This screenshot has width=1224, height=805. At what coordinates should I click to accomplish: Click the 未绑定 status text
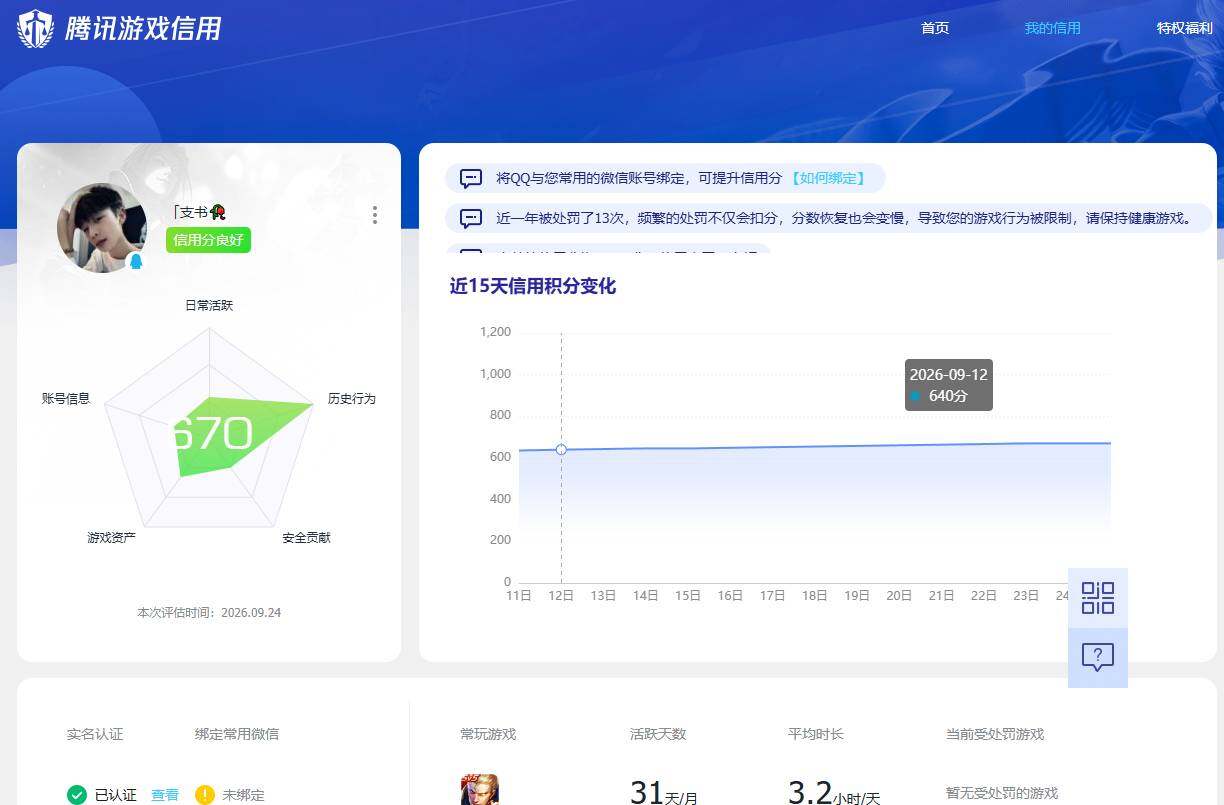click(243, 795)
